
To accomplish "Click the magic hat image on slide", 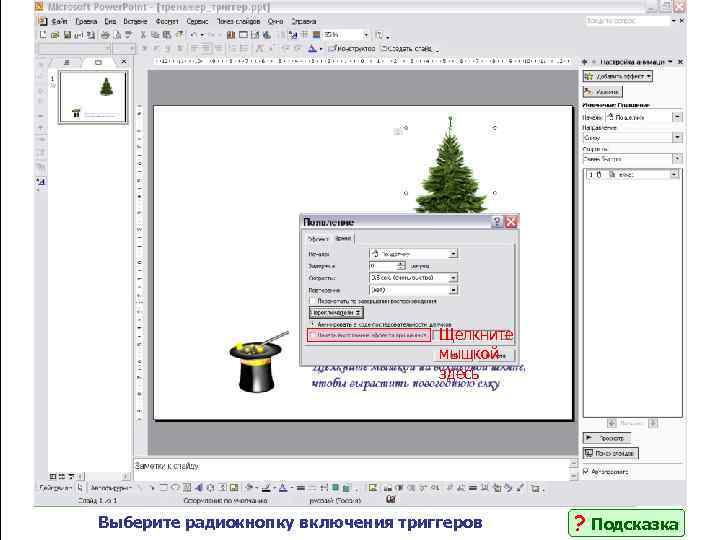I will pyautogui.click(x=259, y=361).
